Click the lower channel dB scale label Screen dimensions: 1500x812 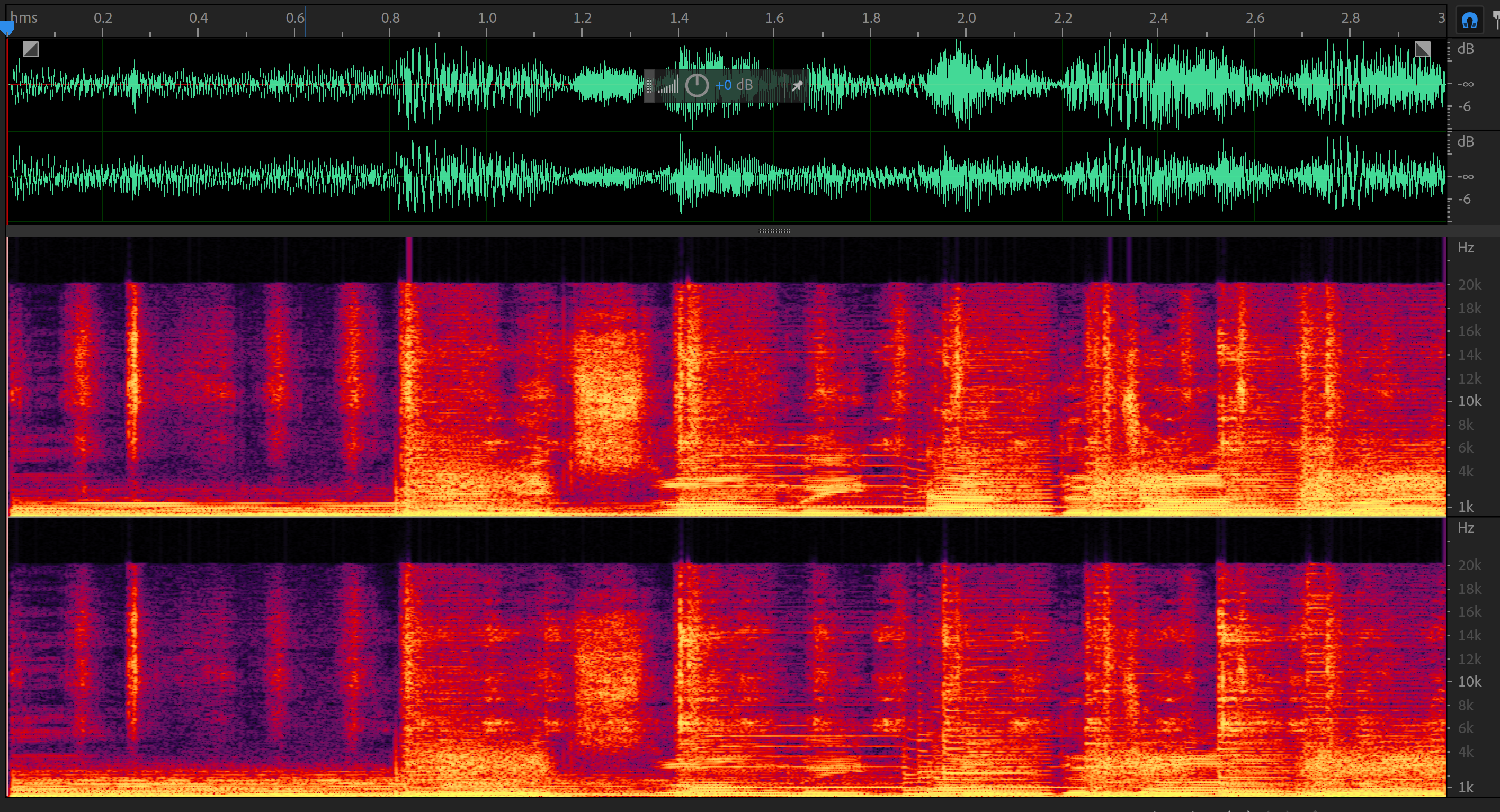[1465, 141]
